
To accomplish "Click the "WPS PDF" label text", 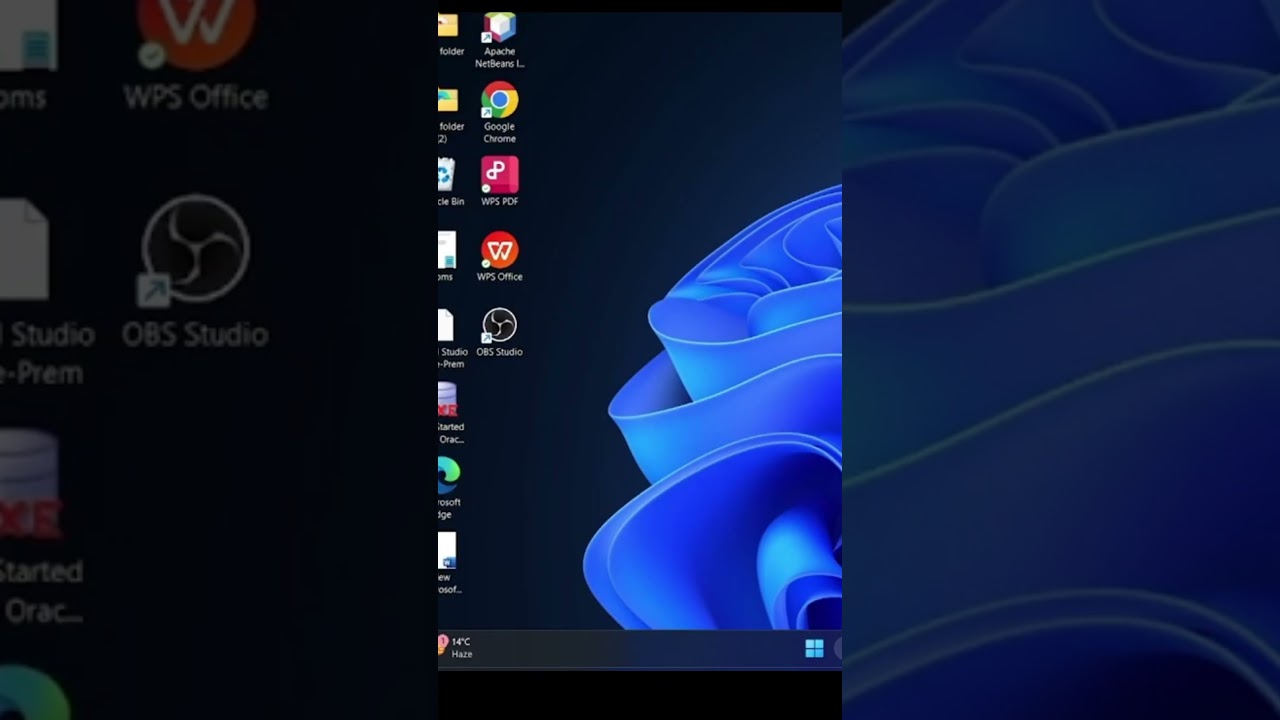I will [x=499, y=201].
